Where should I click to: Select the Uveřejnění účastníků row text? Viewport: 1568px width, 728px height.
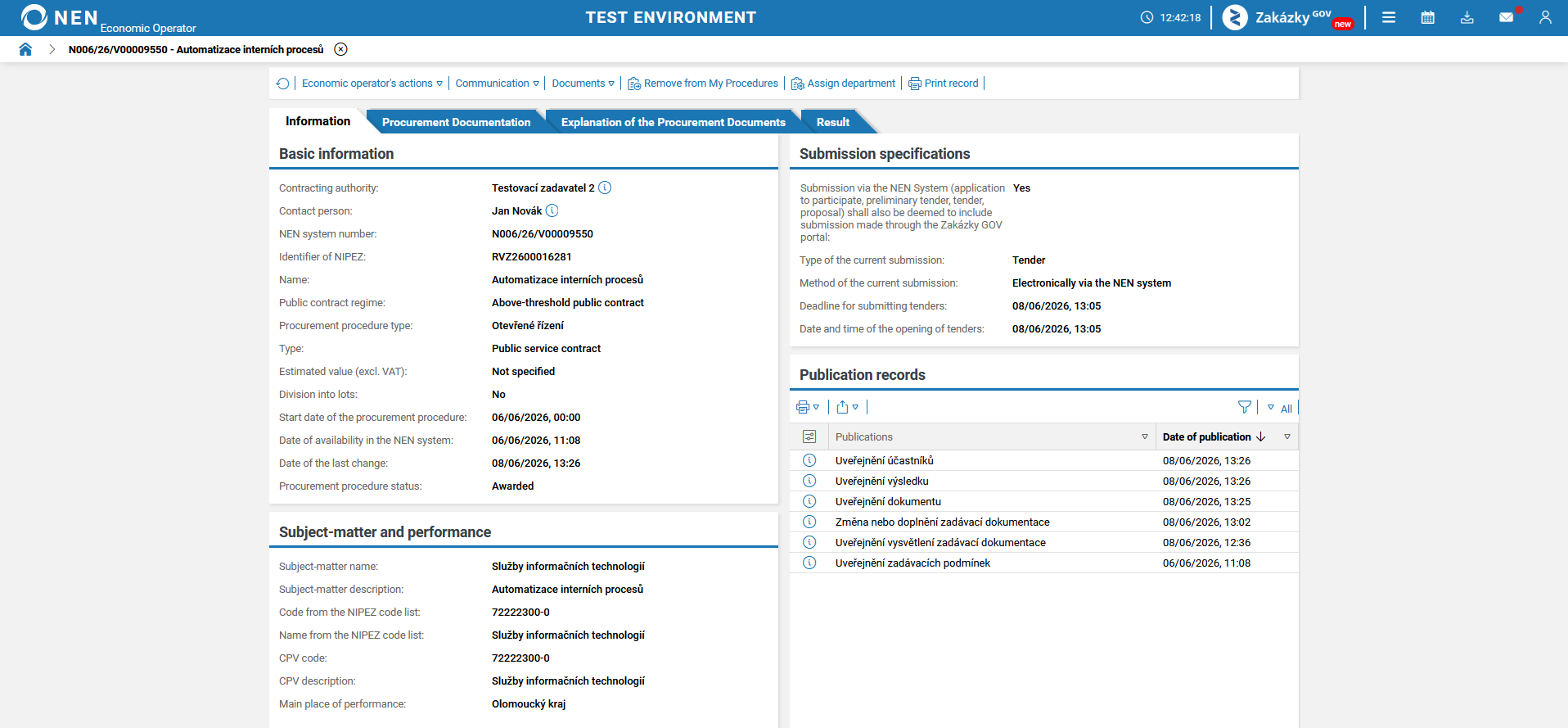click(x=885, y=461)
